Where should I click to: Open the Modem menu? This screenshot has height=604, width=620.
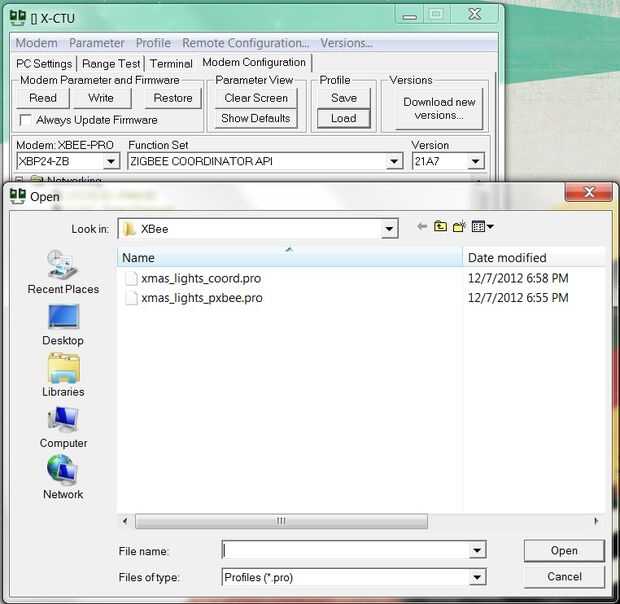[36, 43]
